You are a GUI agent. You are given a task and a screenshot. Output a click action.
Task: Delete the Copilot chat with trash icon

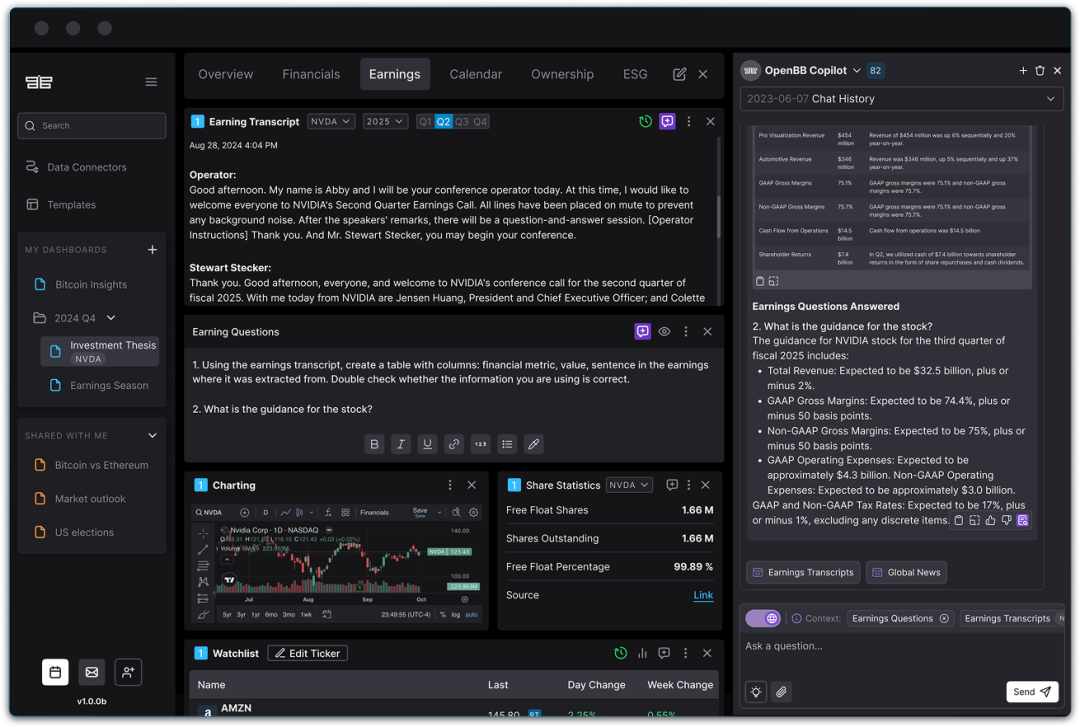pos(1040,70)
